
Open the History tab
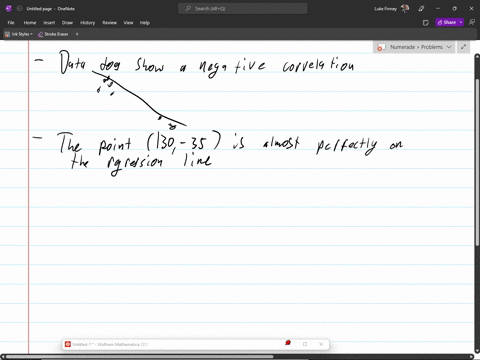pos(87,23)
